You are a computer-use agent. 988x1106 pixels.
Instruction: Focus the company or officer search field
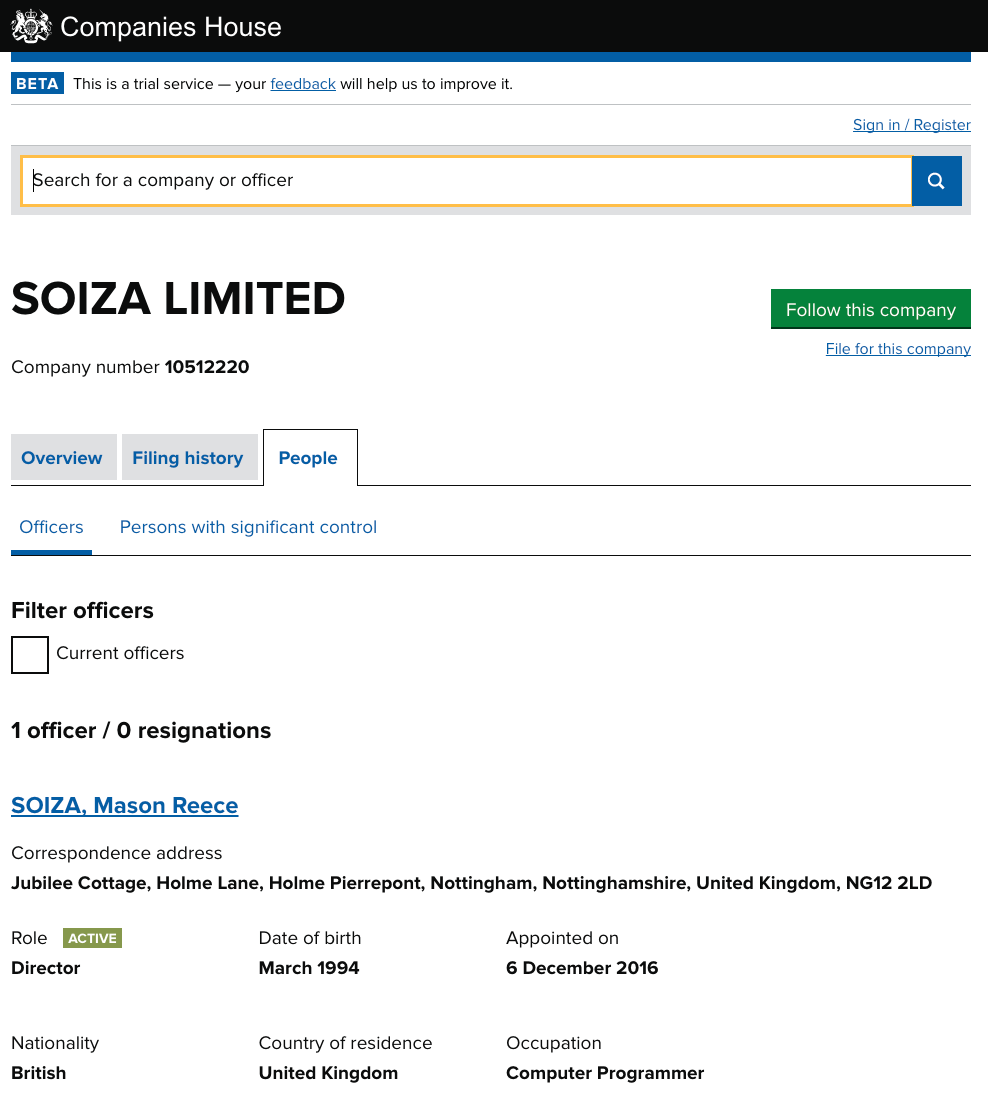466,181
